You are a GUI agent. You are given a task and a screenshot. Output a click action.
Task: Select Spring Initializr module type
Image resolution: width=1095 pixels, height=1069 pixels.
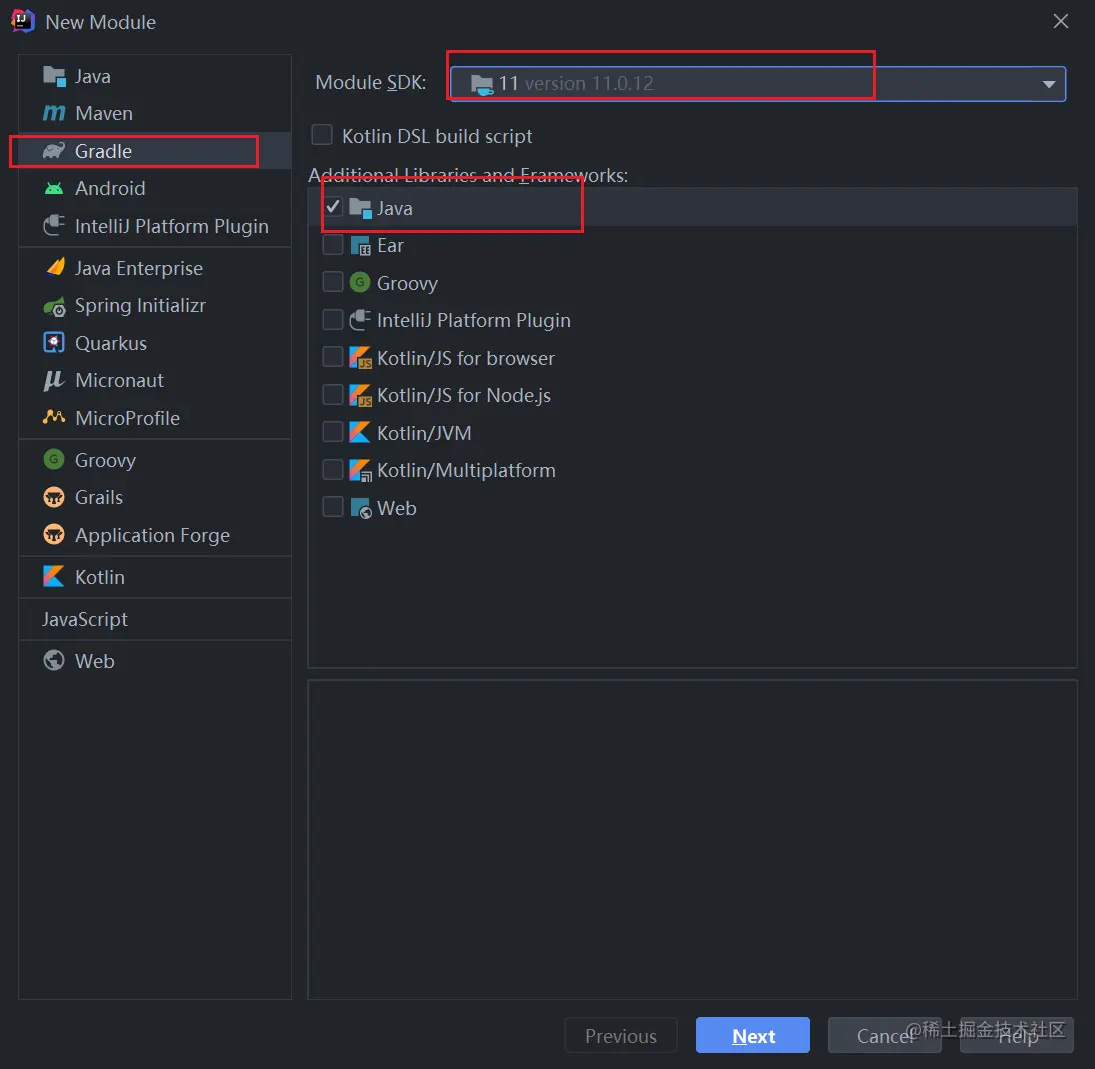click(154, 306)
